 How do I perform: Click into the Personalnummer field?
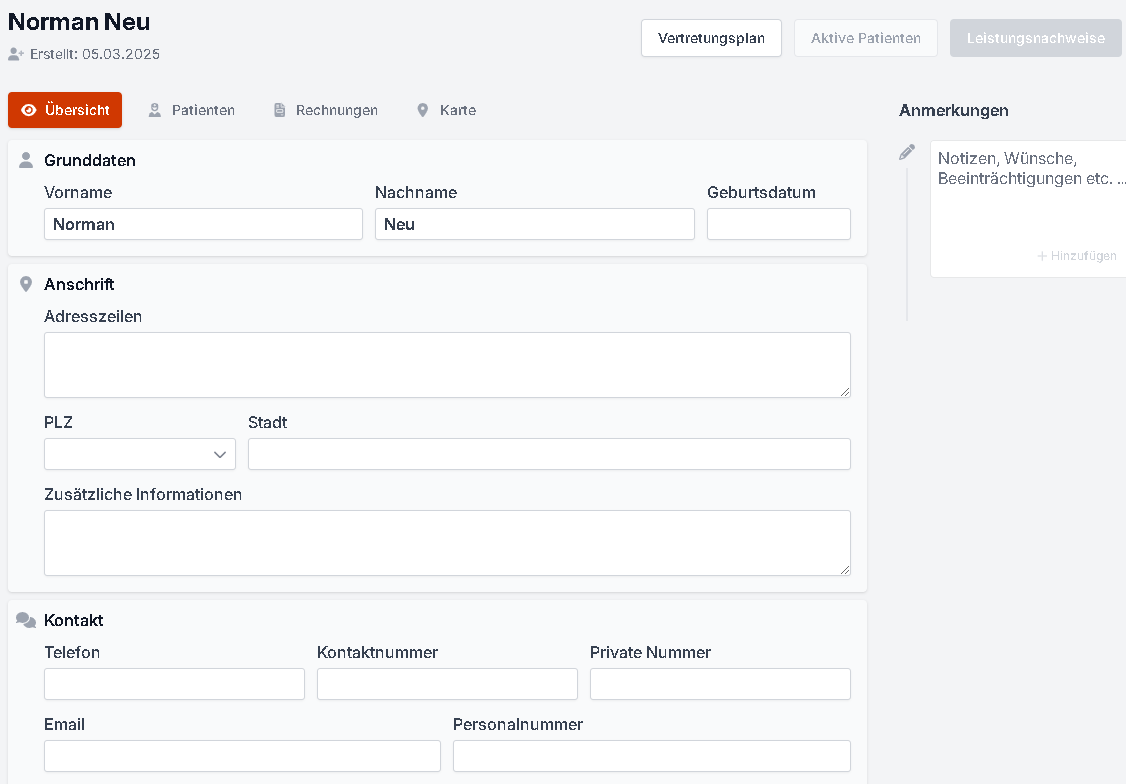pos(651,756)
